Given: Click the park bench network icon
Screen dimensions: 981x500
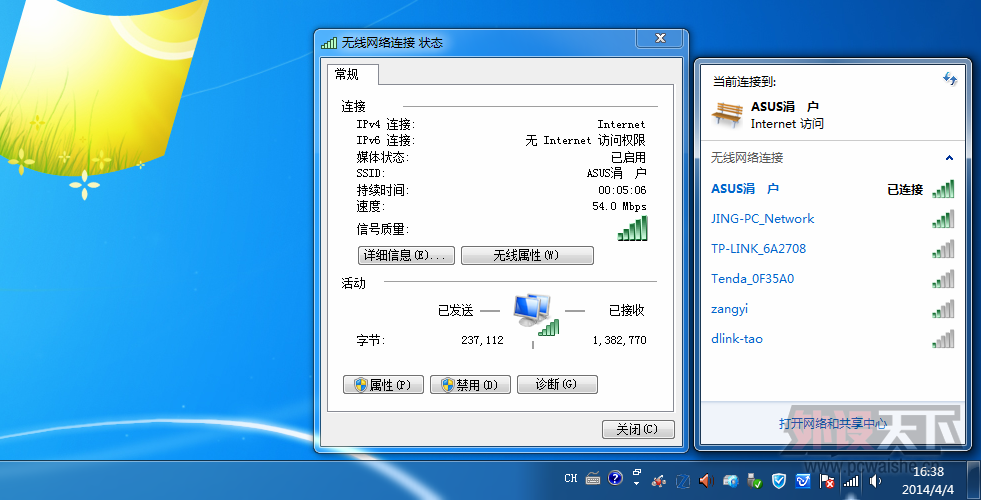Looking at the screenshot, I should 727,114.
